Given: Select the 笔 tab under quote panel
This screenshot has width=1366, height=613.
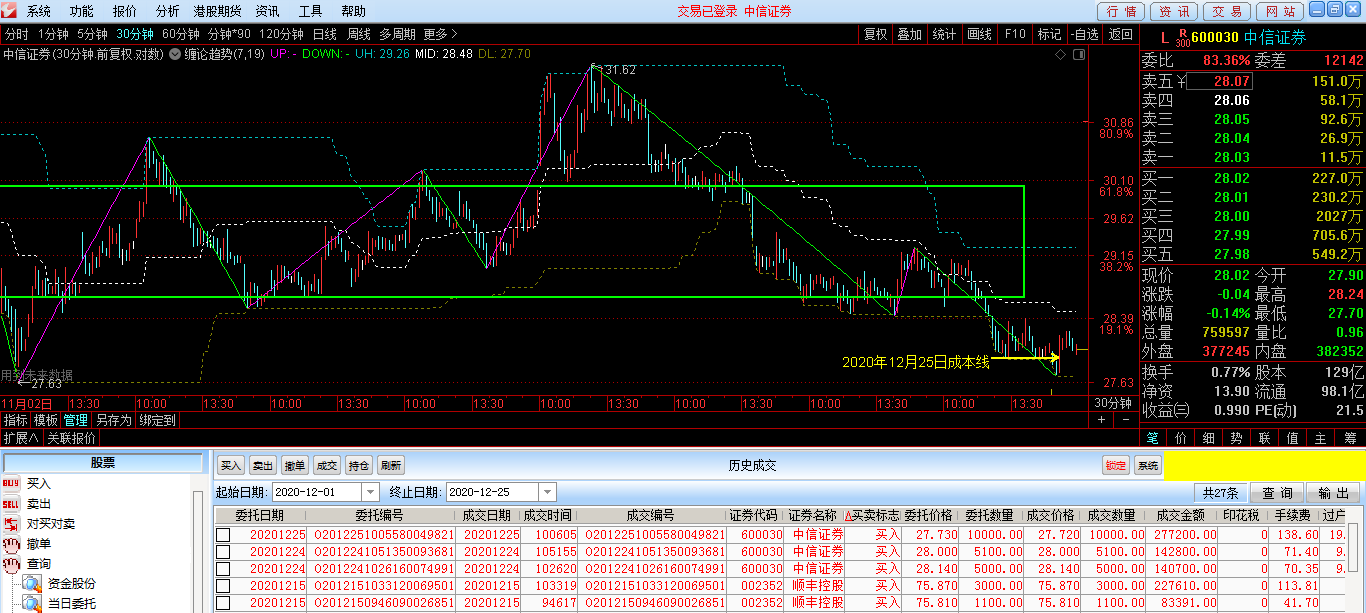Looking at the screenshot, I should pyautogui.click(x=1153, y=438).
